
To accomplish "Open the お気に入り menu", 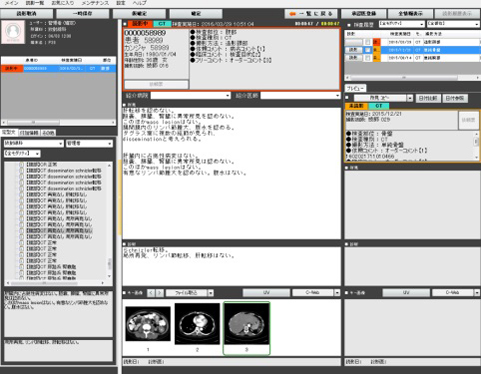I will 63,3.
